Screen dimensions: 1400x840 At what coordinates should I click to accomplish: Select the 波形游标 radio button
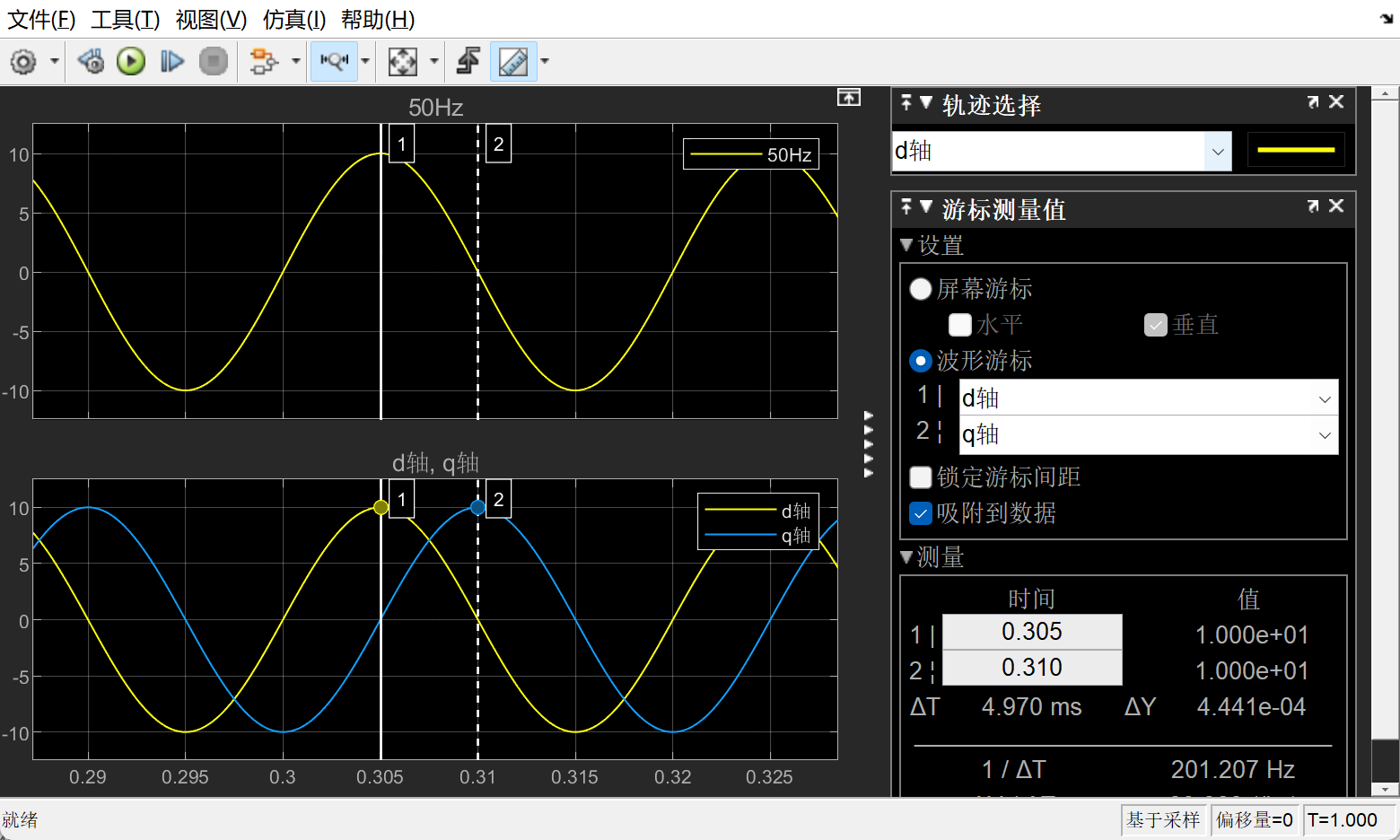(921, 361)
